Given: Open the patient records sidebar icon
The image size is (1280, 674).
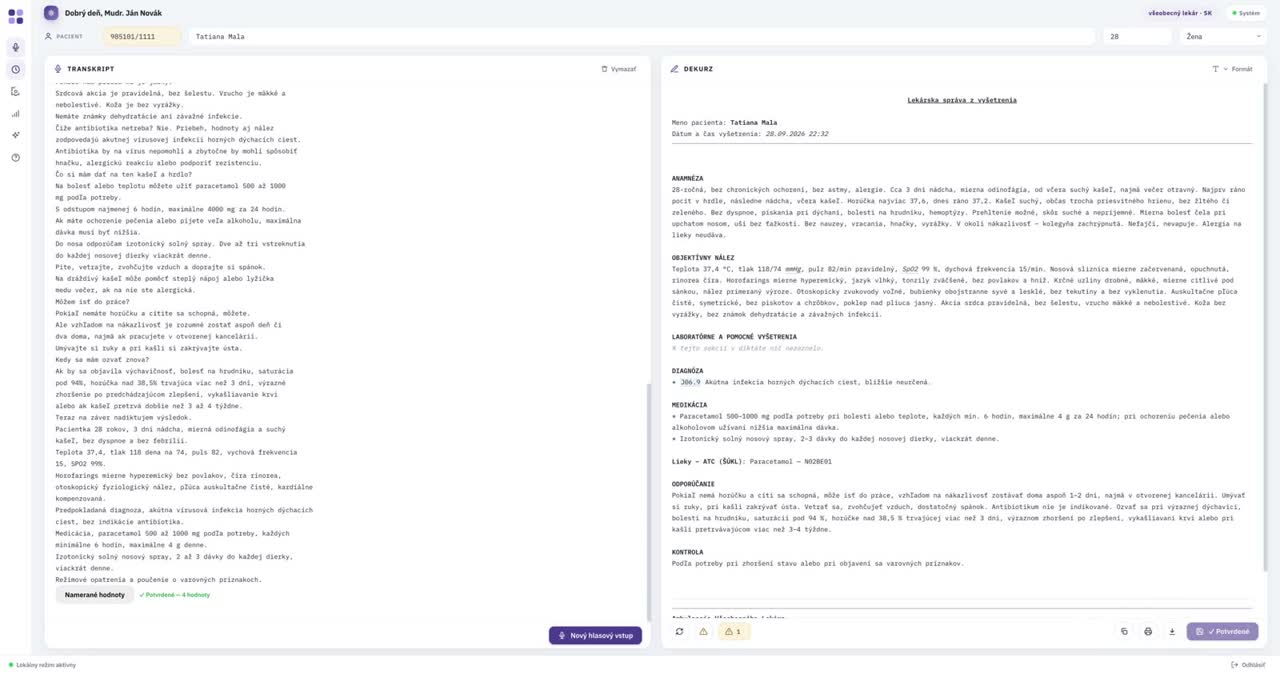Looking at the screenshot, I should click(15, 92).
